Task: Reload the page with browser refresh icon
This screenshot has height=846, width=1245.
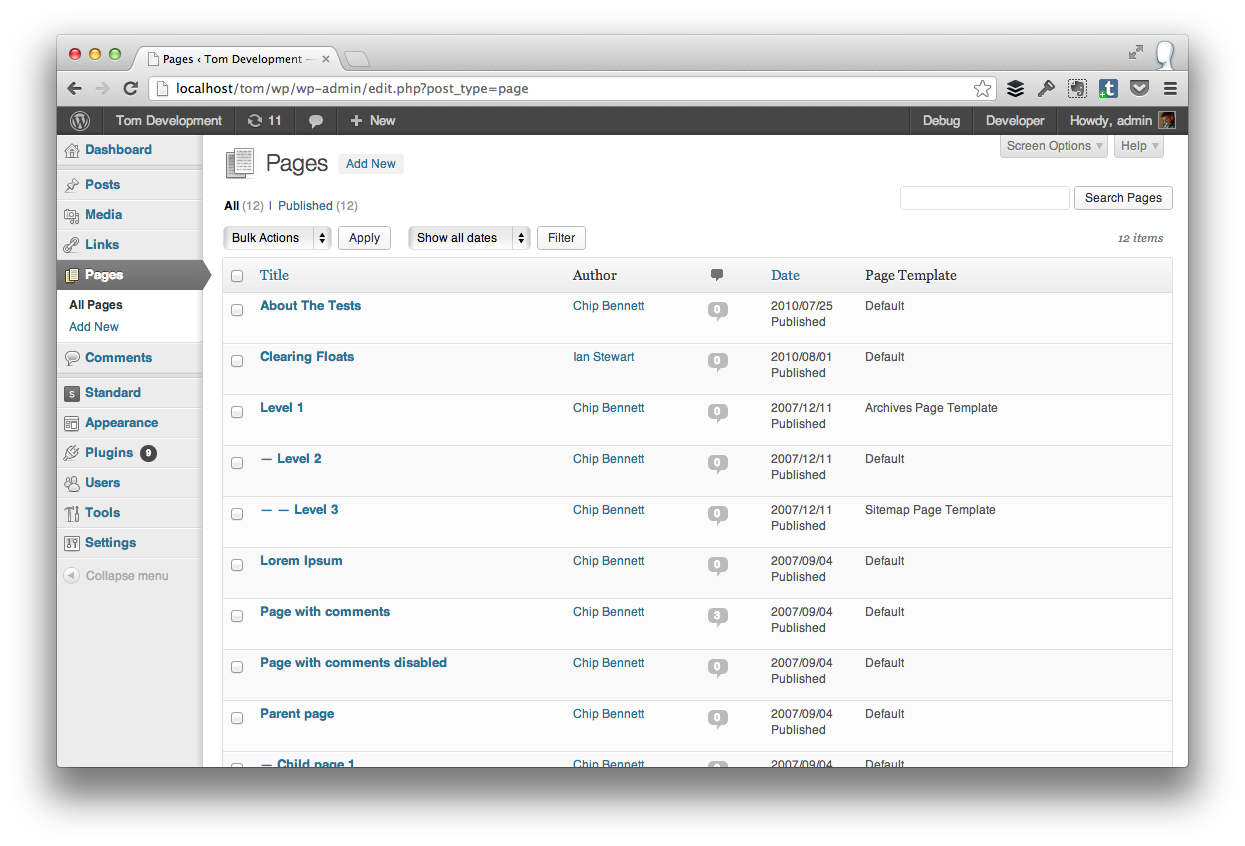Action: tap(130, 89)
